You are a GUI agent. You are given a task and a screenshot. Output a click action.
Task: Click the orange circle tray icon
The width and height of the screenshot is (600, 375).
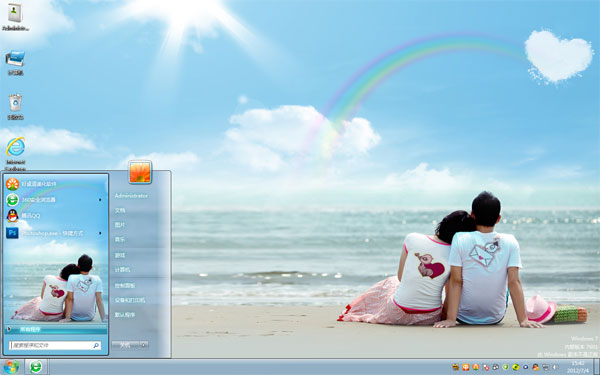(x=476, y=367)
